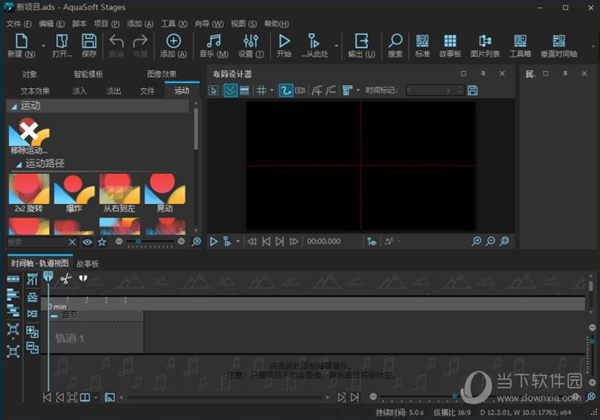The image size is (600, 420).
Task: Open the 输出 export icon
Action: (x=361, y=41)
